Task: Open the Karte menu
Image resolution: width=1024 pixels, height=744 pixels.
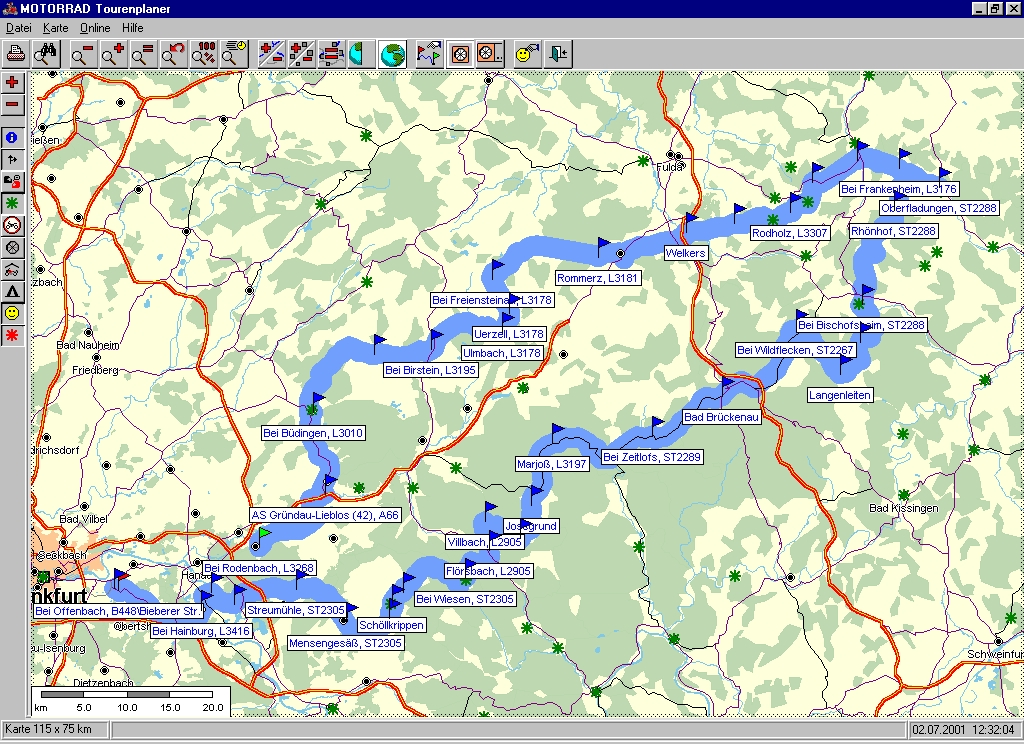Action: (x=55, y=28)
